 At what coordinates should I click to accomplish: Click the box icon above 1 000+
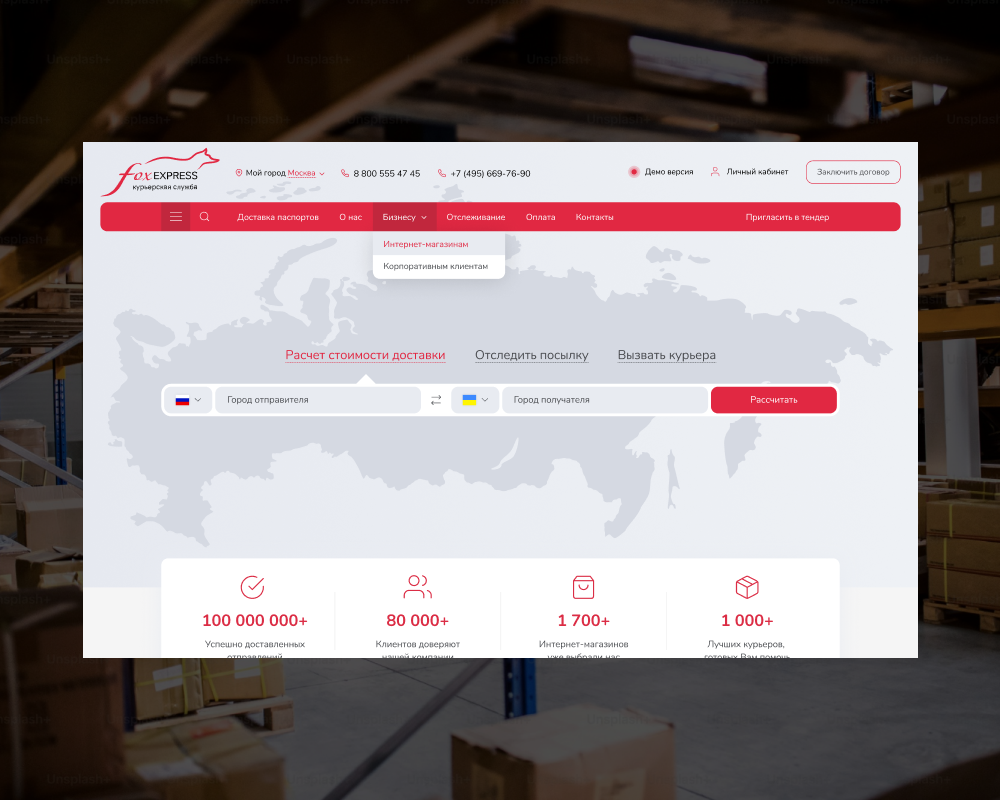pos(747,587)
